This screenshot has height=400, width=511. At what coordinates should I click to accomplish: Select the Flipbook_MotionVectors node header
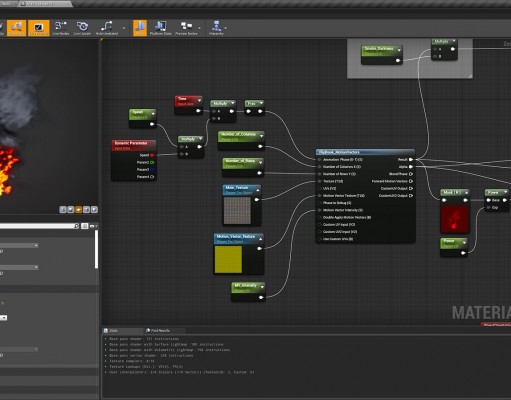pyautogui.click(x=365, y=152)
